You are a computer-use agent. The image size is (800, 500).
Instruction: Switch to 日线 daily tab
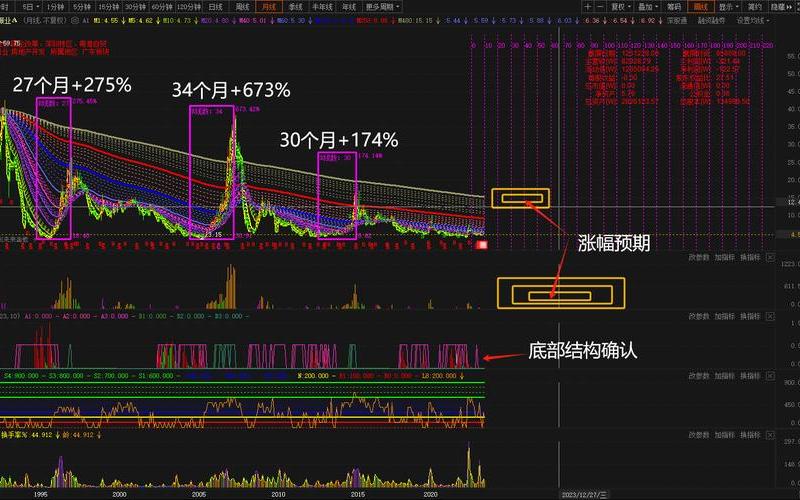click(216, 7)
